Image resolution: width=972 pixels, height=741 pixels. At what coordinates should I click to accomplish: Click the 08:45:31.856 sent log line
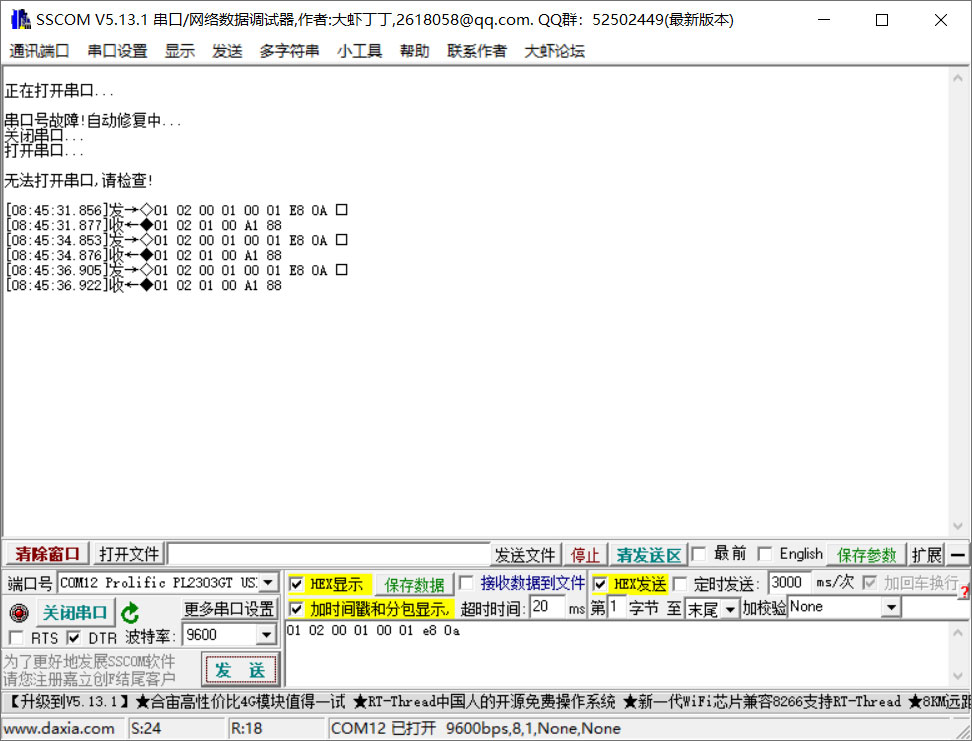(176, 210)
